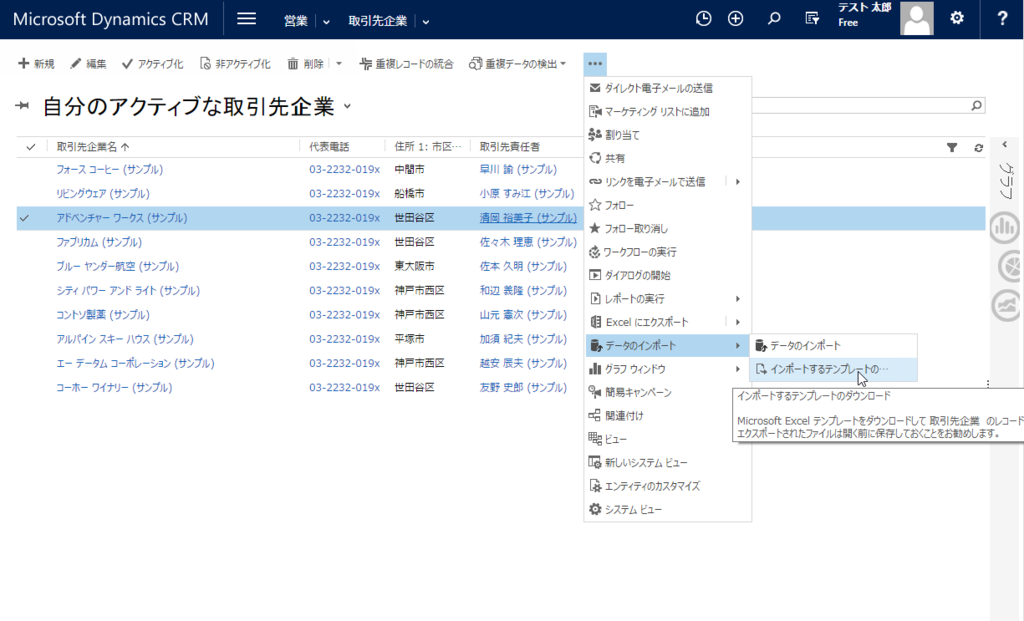The width and height of the screenshot is (1024, 621).
Task: Expand the 営業 area dropdown chevron
Action: (x=326, y=22)
